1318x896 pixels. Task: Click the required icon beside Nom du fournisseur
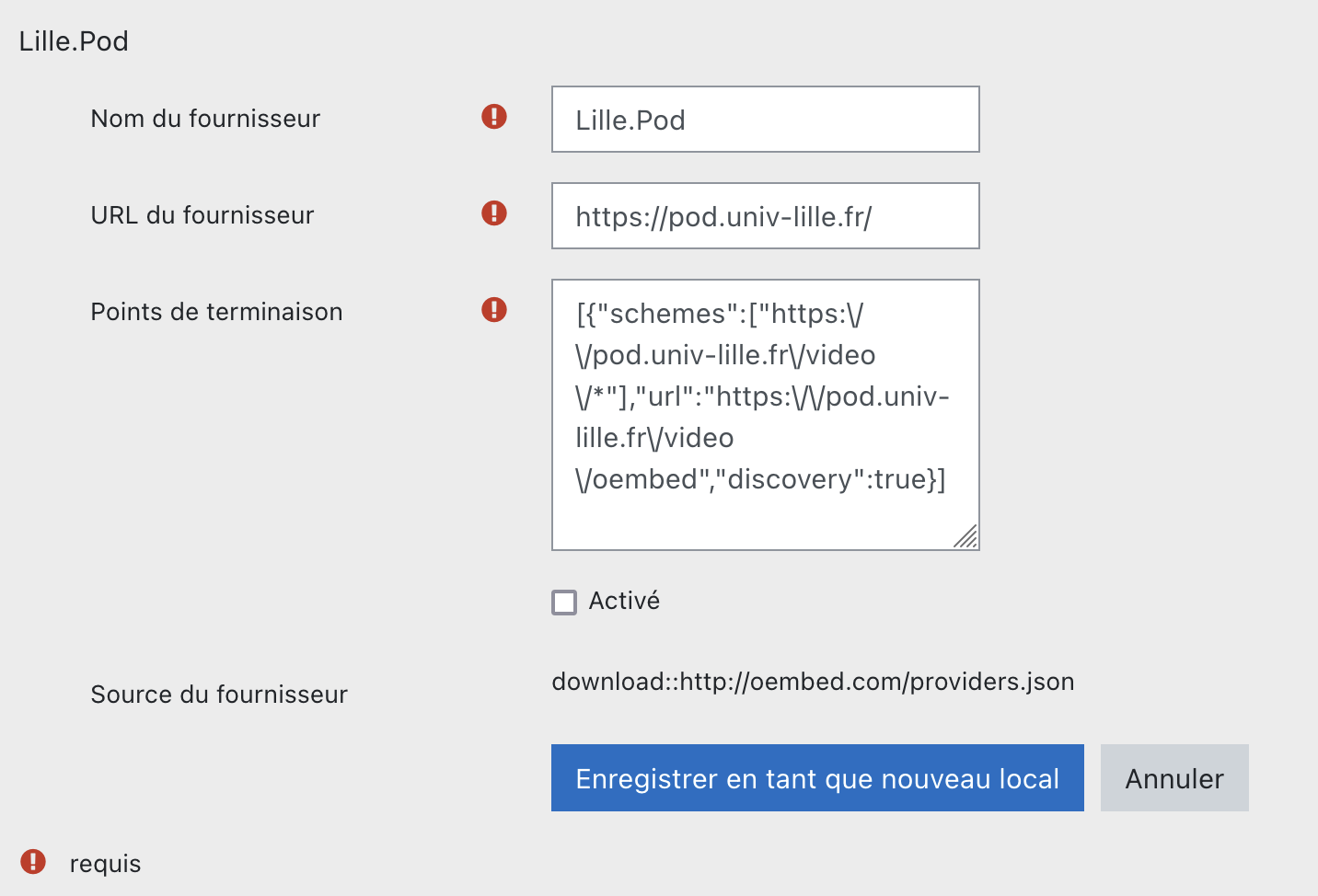point(494,117)
